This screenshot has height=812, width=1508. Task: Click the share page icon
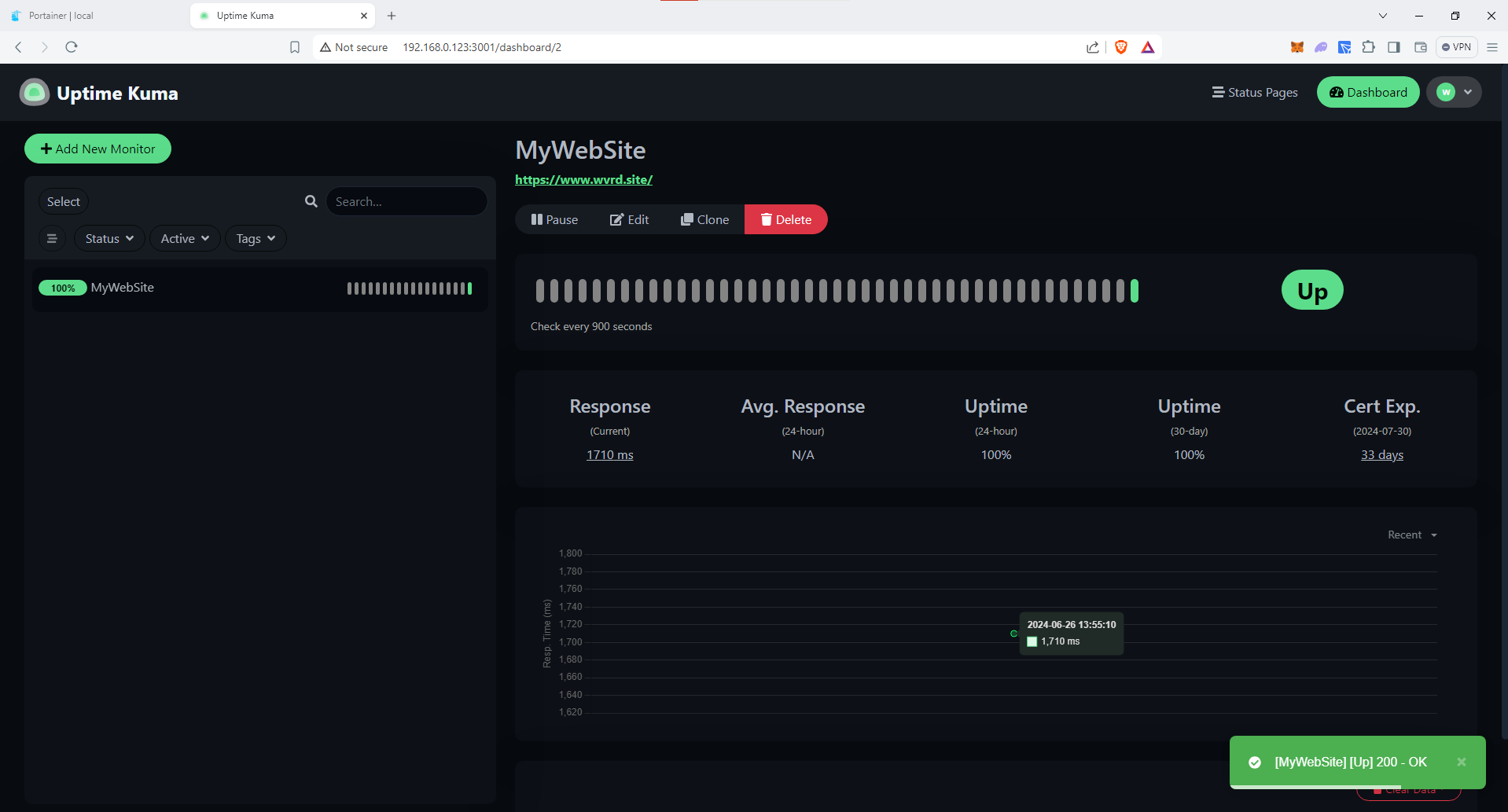(1093, 47)
